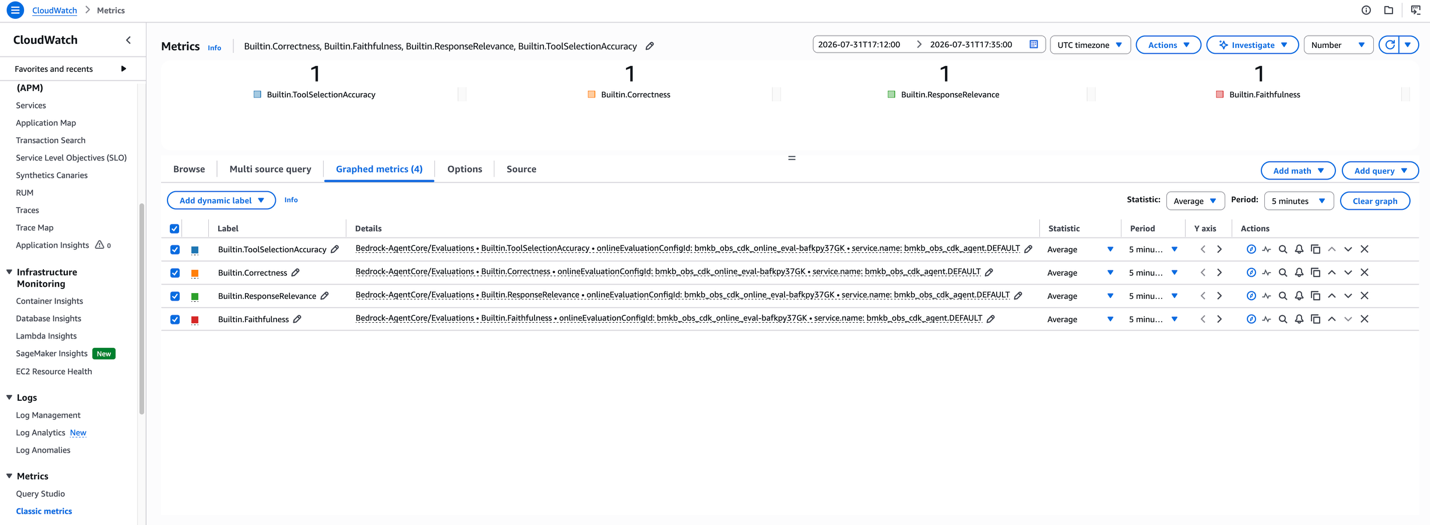
Task: Open Query Studio in the sidebar
Action: pos(40,494)
